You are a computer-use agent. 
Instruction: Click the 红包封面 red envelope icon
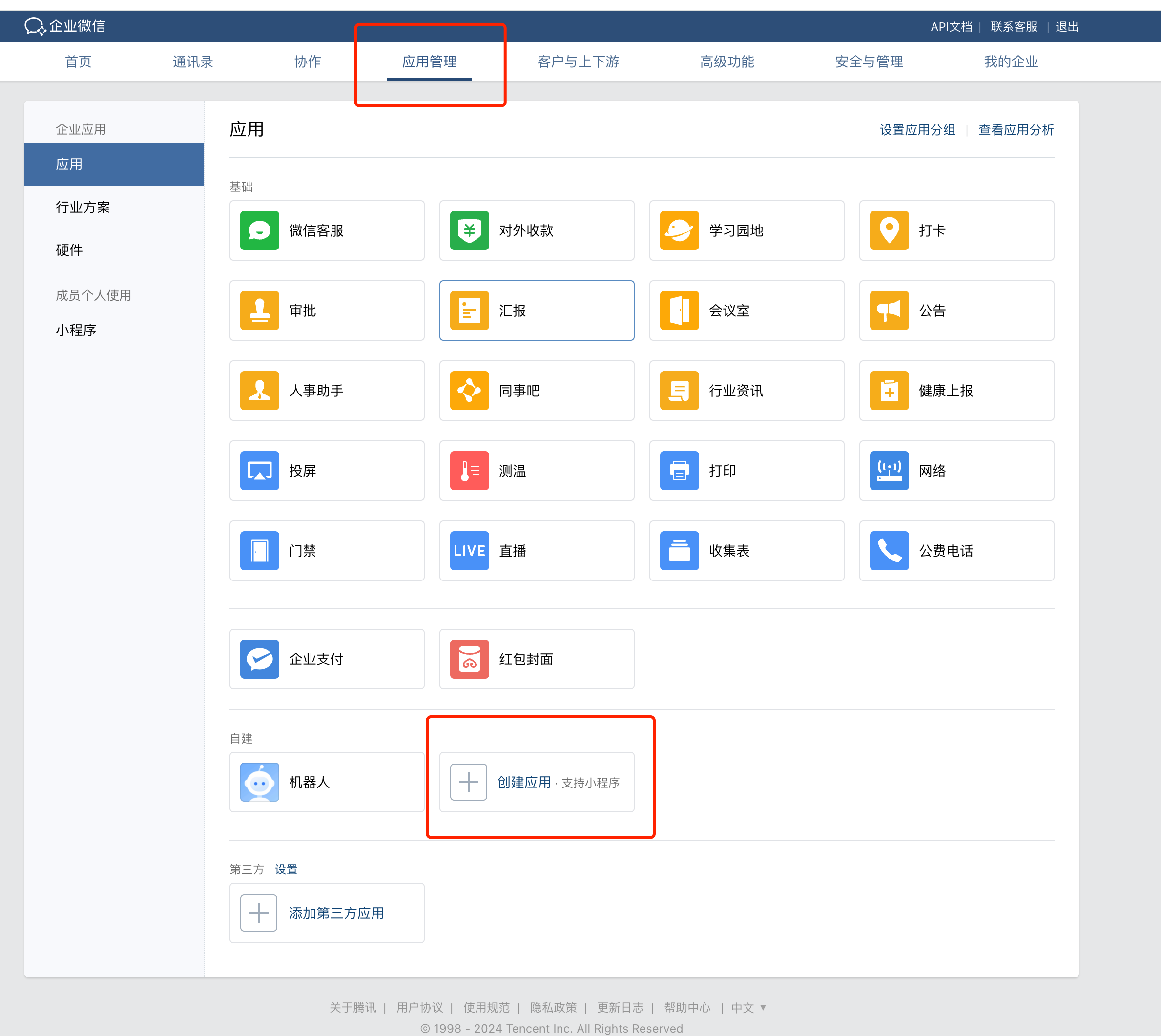(470, 659)
